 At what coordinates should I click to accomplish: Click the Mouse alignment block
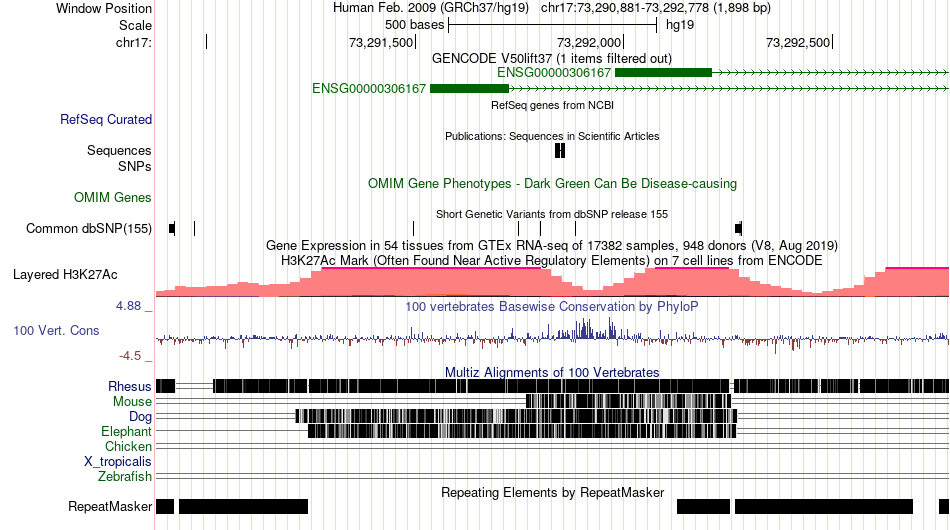click(x=628, y=401)
